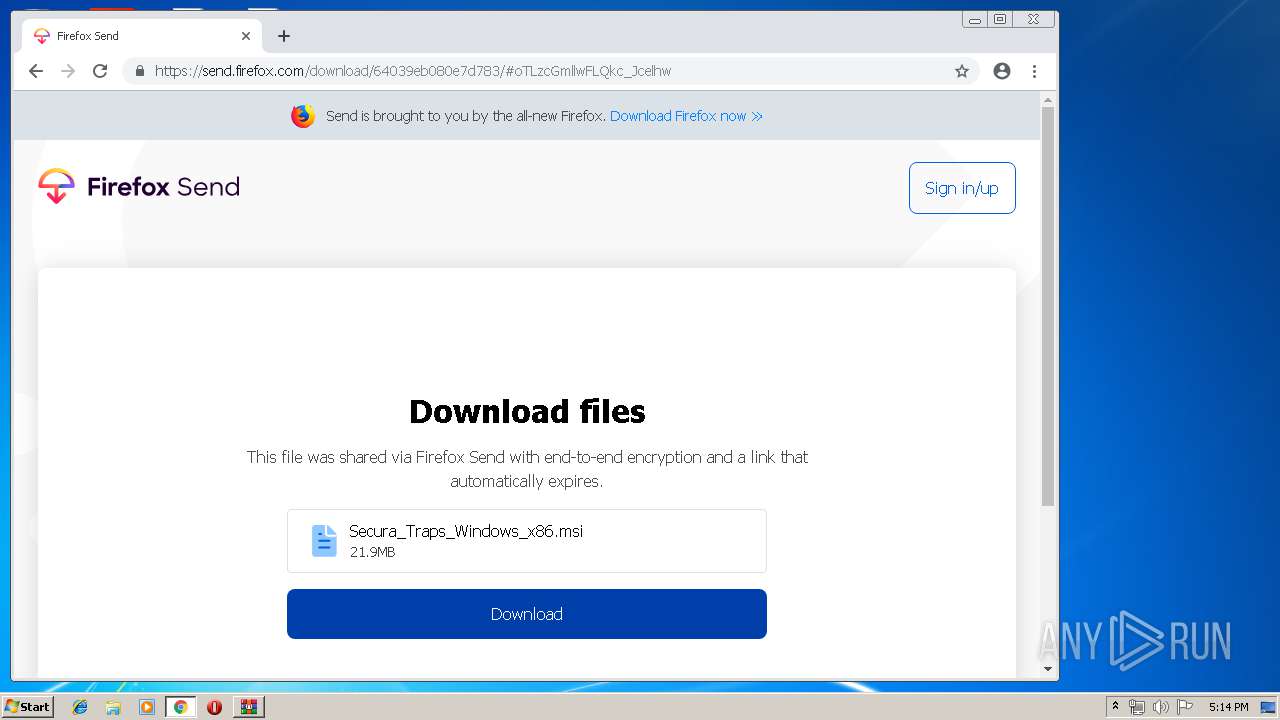Click the address bar URL

(x=413, y=71)
